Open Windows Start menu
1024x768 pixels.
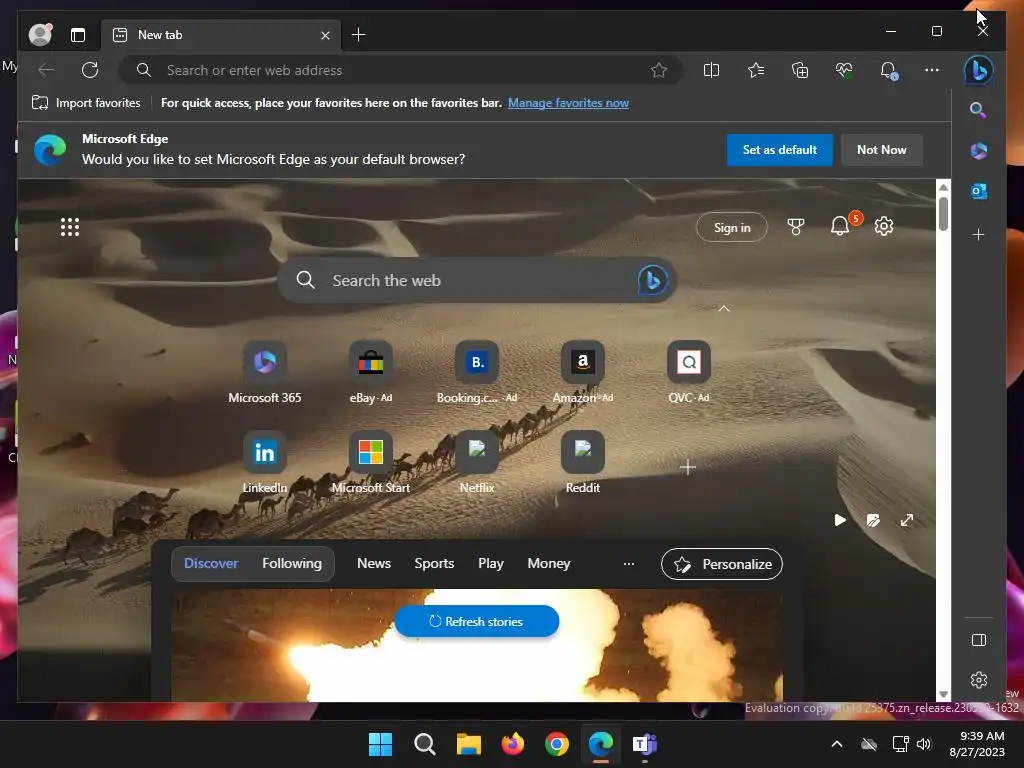pos(380,744)
